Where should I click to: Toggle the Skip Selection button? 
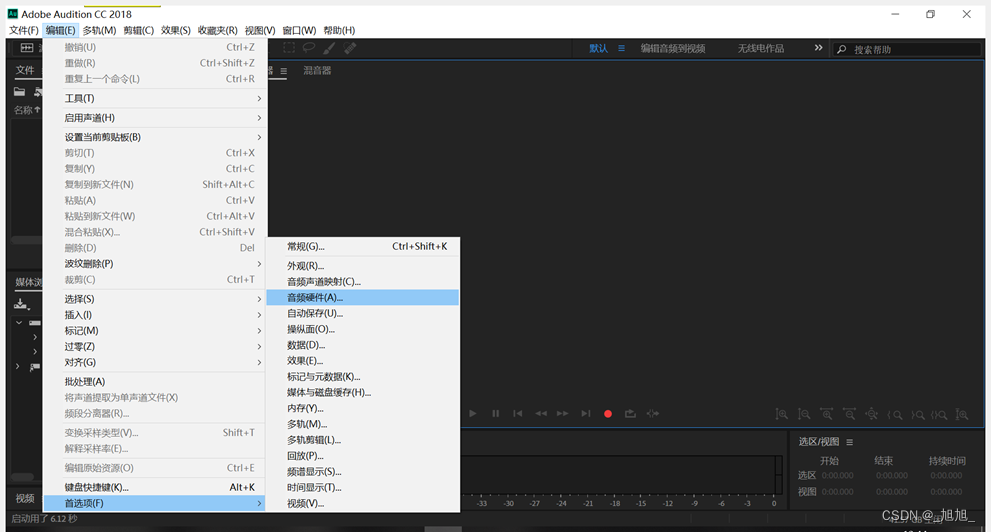tap(653, 414)
